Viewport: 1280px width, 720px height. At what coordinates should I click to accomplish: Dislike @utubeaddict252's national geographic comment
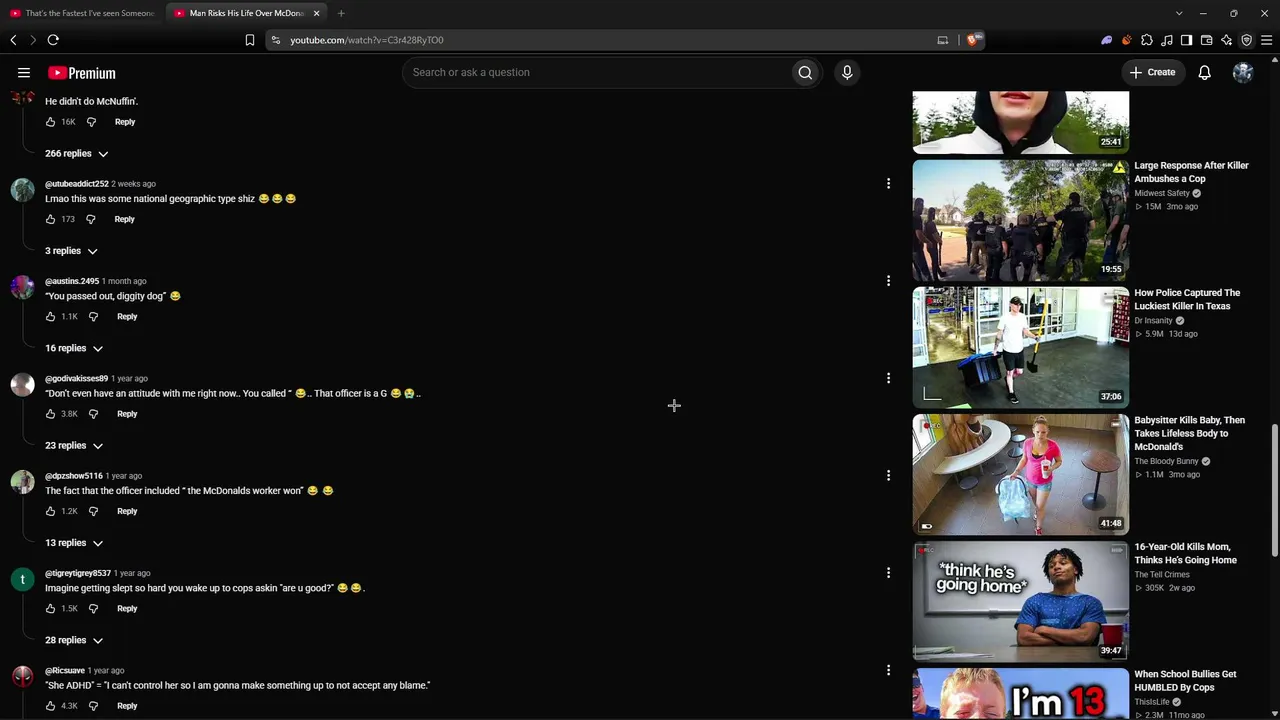click(90, 219)
